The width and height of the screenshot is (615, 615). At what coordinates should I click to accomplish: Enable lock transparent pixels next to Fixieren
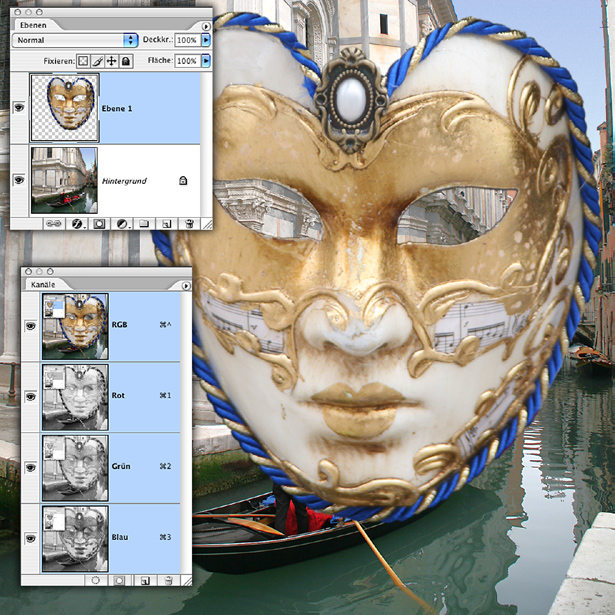point(84,61)
